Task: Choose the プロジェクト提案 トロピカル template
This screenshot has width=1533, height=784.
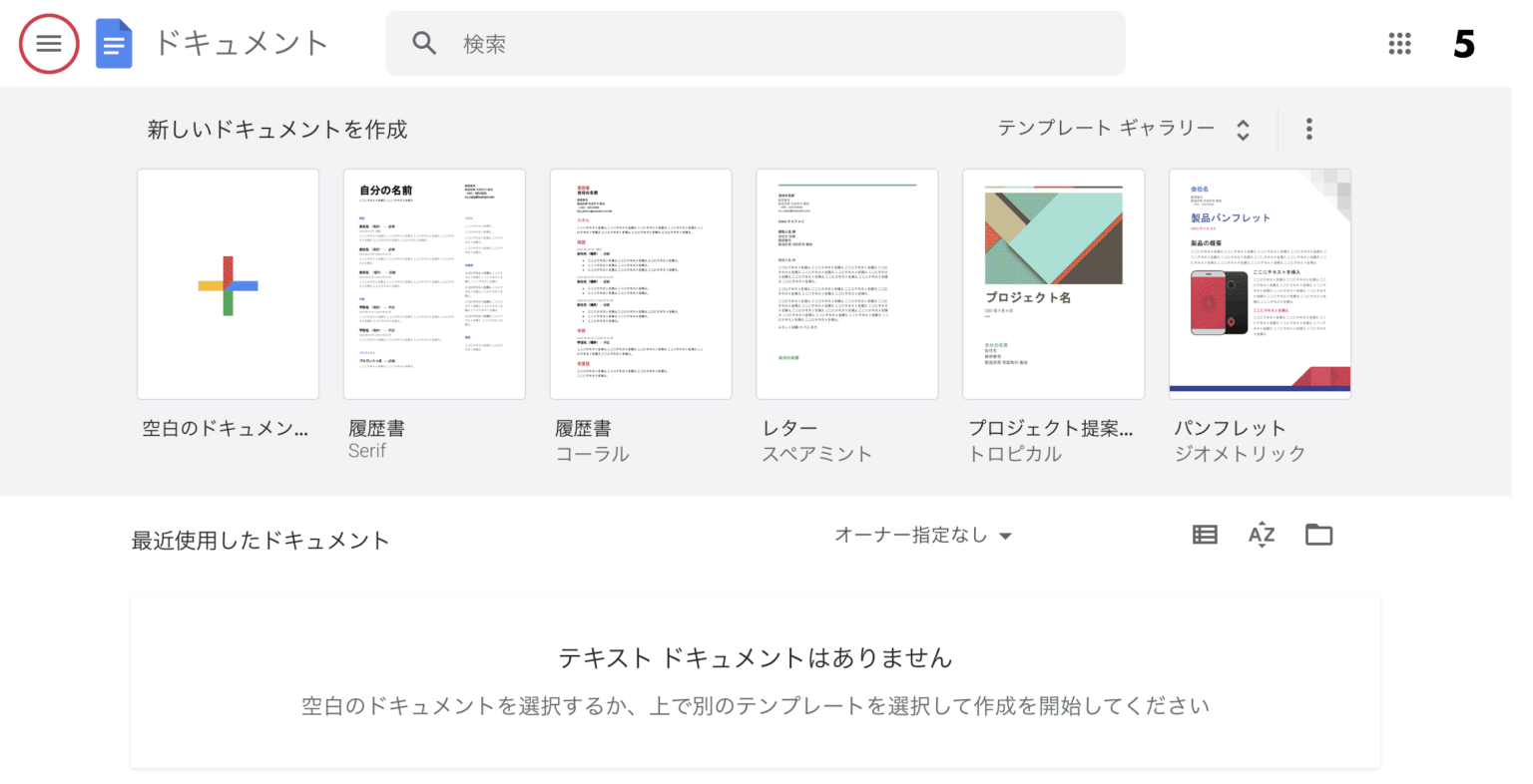Action: click(1053, 284)
